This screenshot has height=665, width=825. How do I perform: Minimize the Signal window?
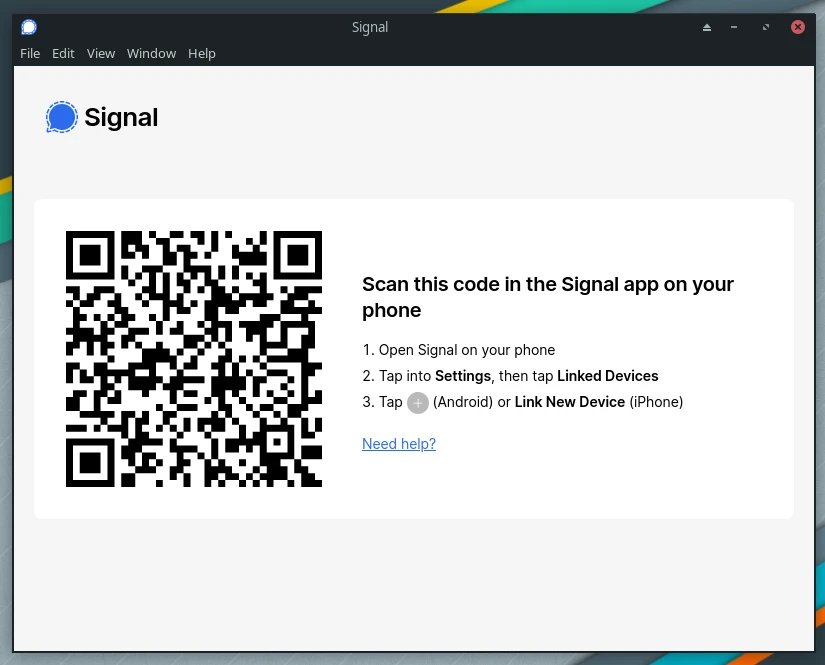tap(734, 27)
